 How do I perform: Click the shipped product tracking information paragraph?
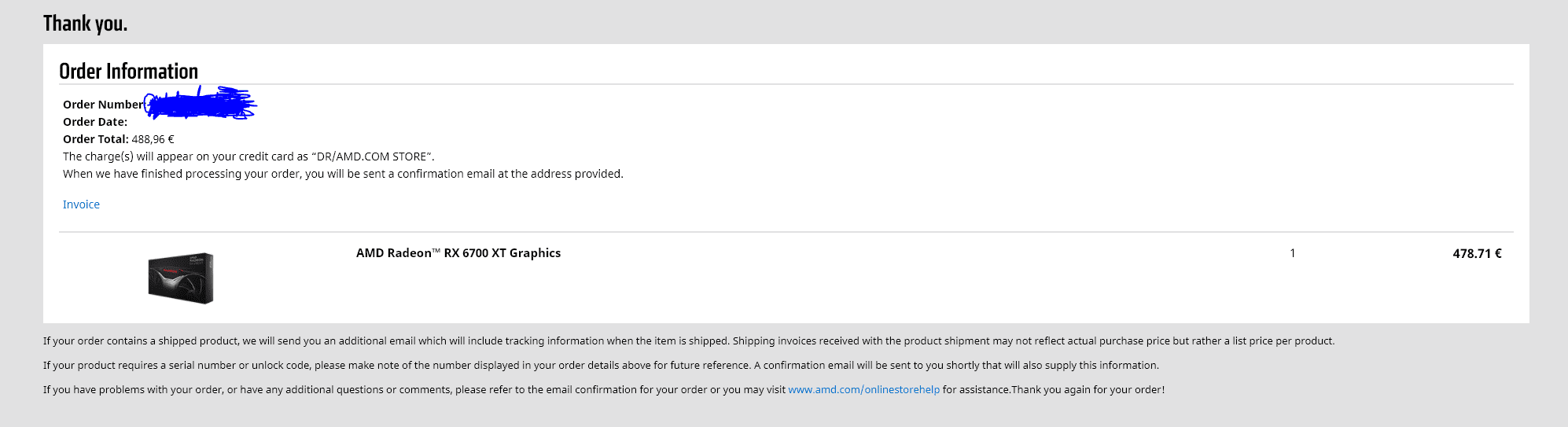point(689,341)
